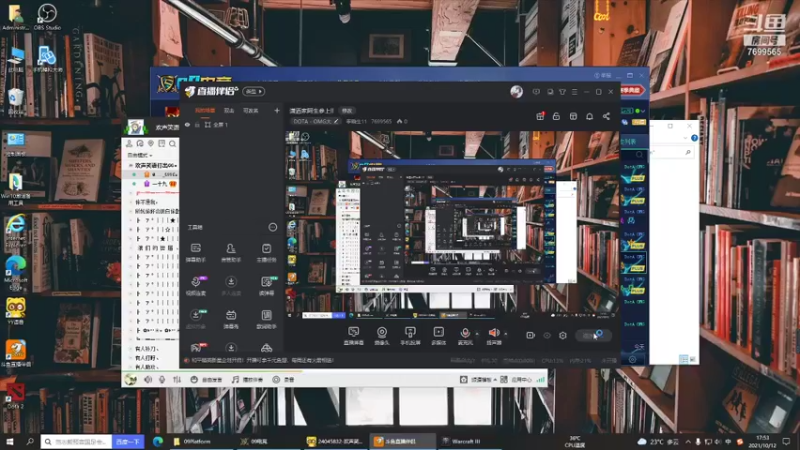Click the blue help icon in white window
The height and width of the screenshot is (450, 800).
pyautogui.click(x=694, y=138)
